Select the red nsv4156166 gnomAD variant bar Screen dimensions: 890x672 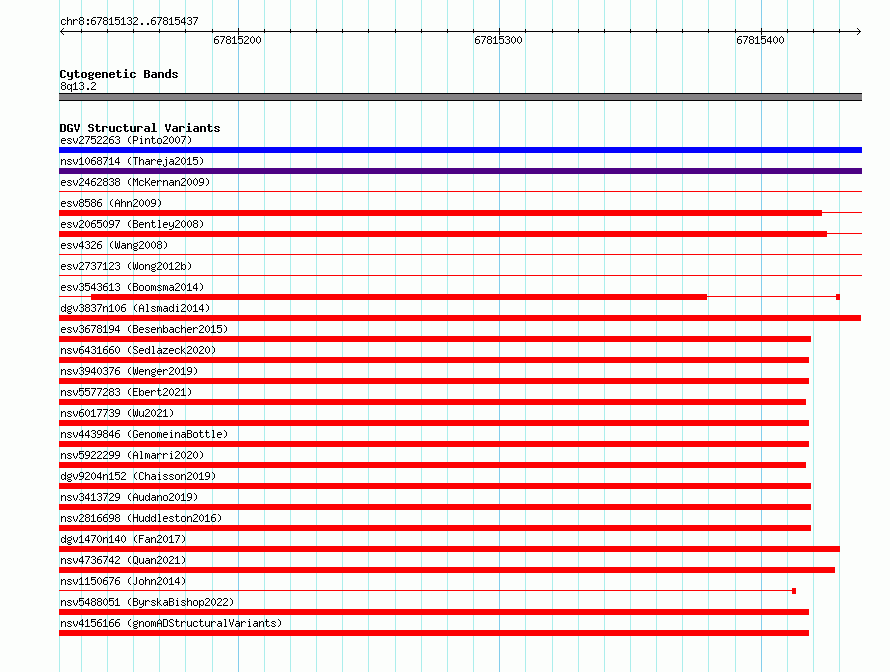(434, 633)
